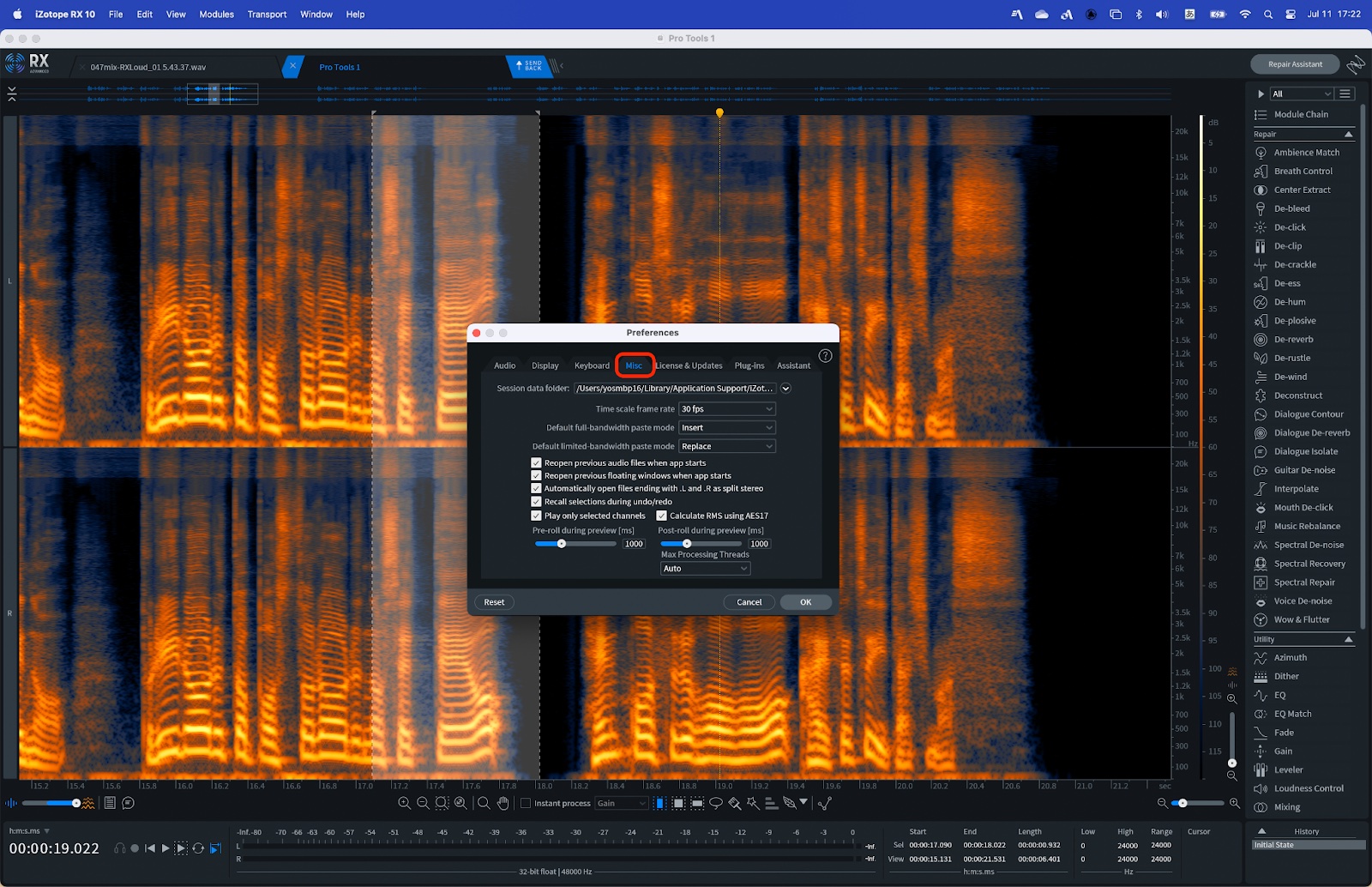Adjust Post-roll during preview slider

click(x=687, y=544)
